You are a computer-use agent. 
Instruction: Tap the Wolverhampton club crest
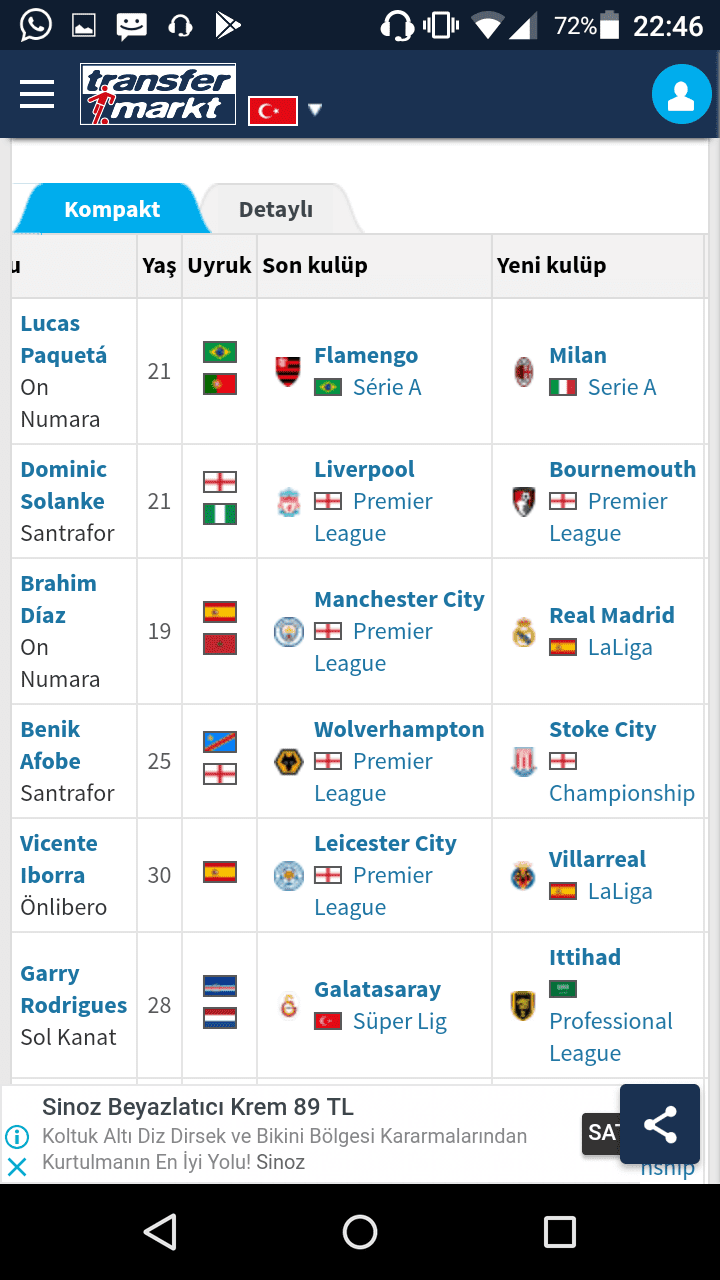pos(288,762)
